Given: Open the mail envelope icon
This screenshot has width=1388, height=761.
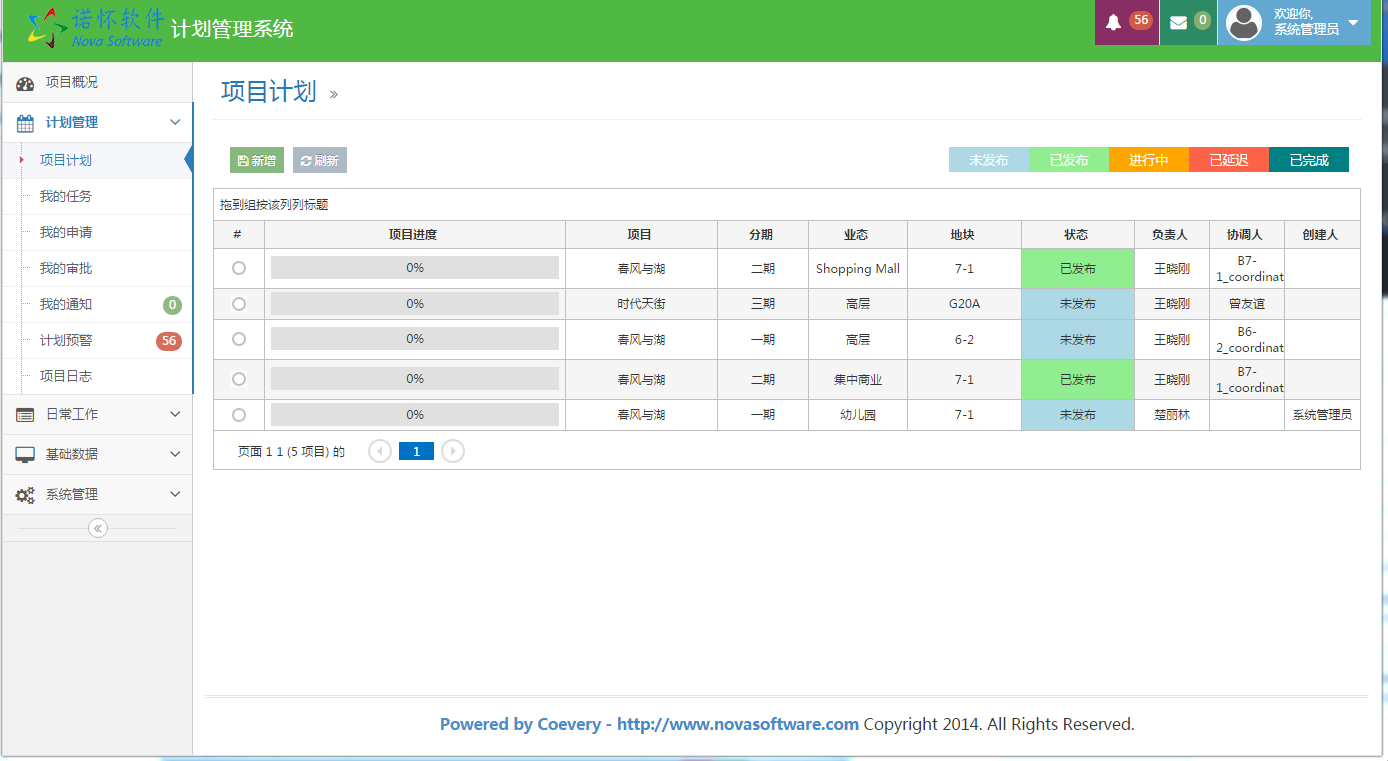Looking at the screenshot, I should (1178, 22).
